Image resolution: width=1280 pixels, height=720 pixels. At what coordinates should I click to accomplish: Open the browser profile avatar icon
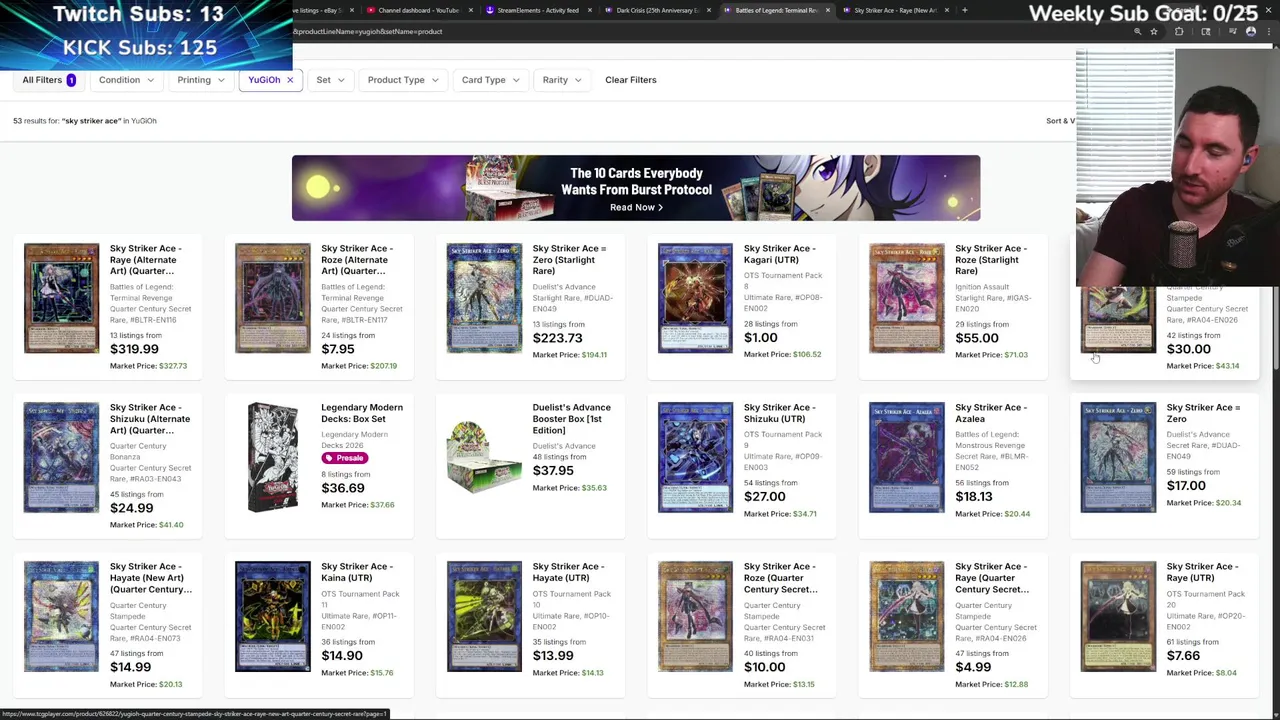1250,32
